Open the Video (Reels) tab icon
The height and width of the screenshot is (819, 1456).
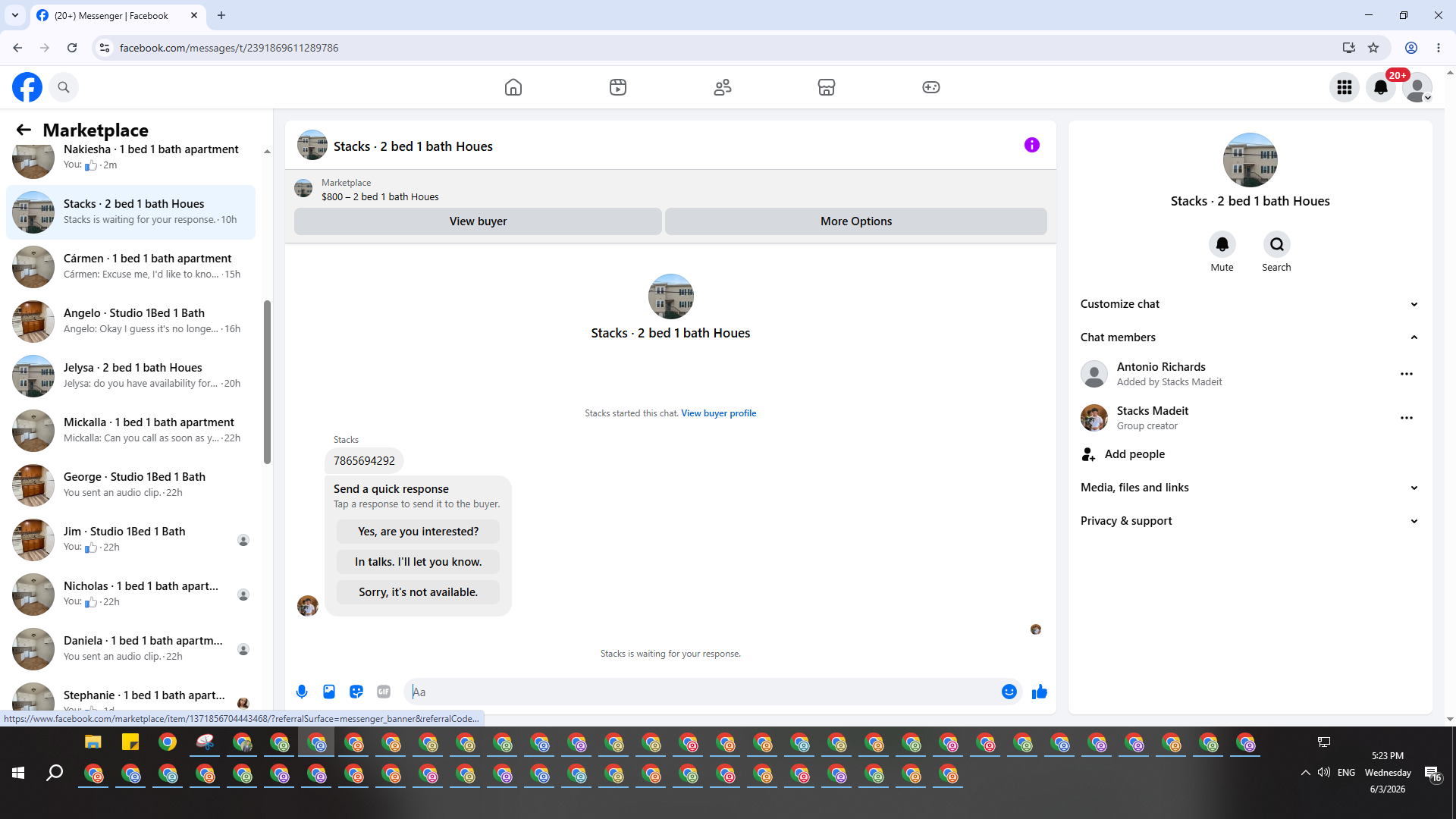coord(618,87)
